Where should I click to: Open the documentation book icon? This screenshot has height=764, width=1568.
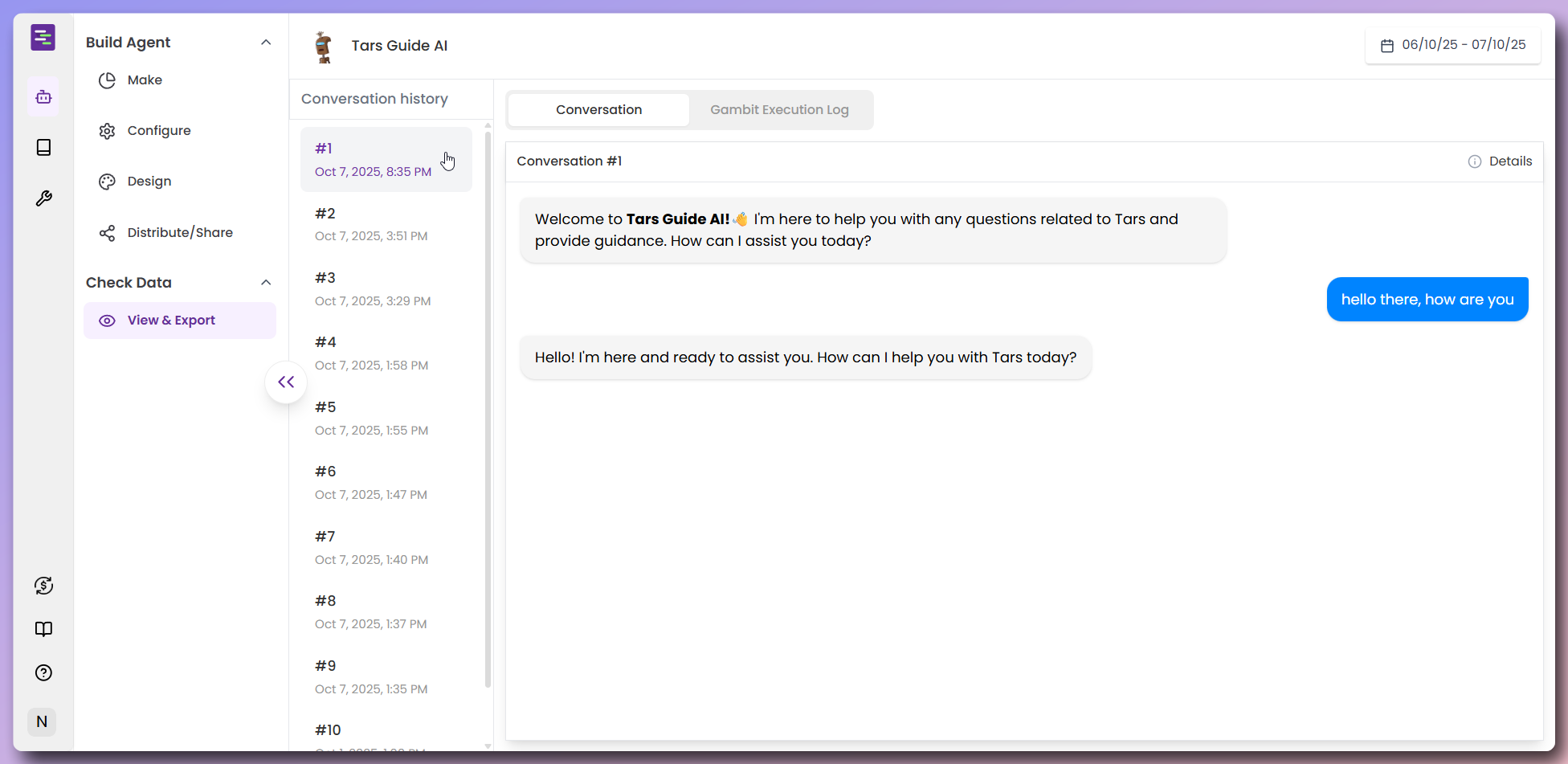43,629
